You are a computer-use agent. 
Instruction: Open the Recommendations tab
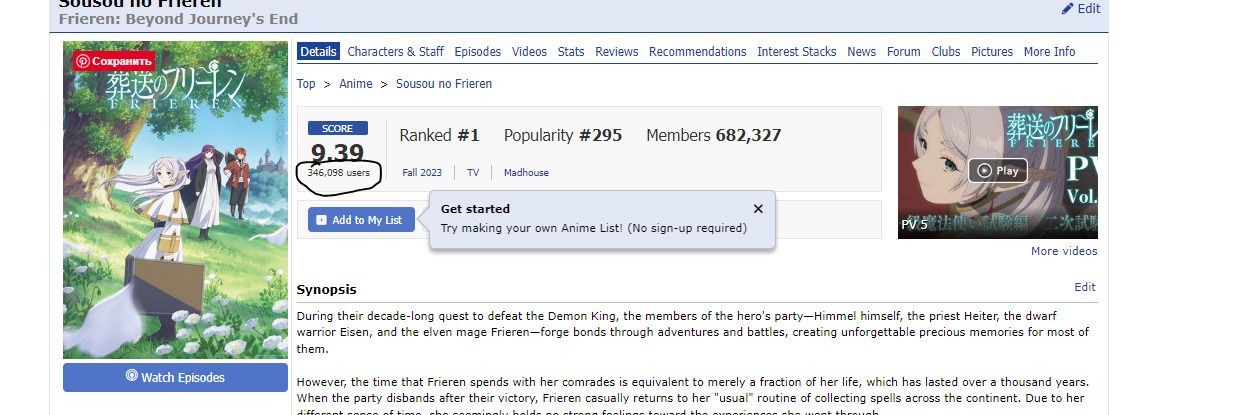point(697,52)
